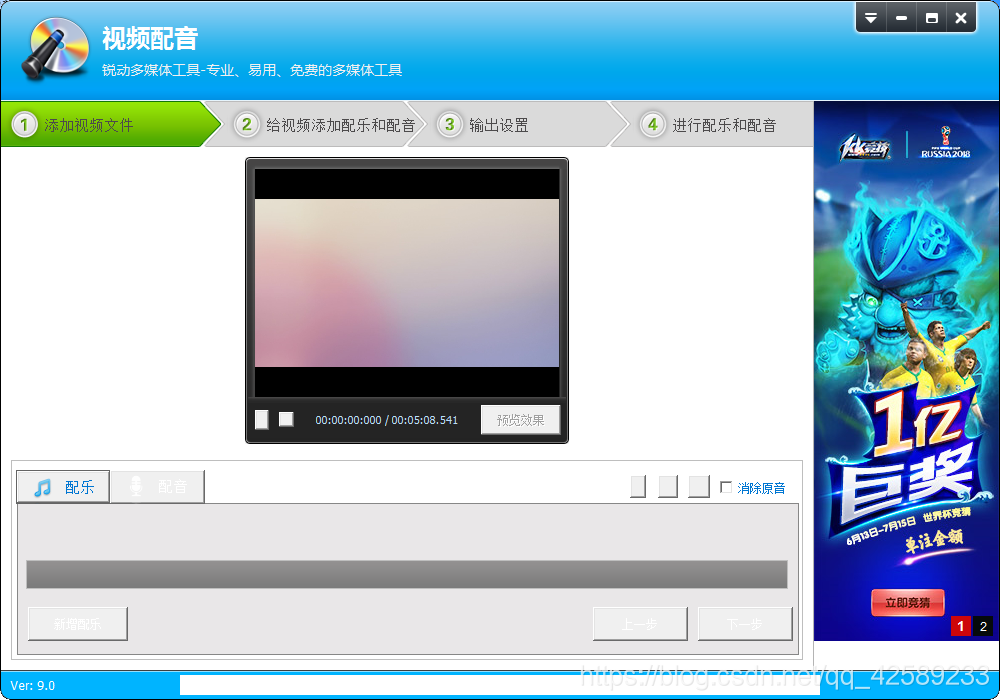The height and width of the screenshot is (700, 1000).
Task: Click the 新增配乐 button
Action: pyautogui.click(x=78, y=624)
